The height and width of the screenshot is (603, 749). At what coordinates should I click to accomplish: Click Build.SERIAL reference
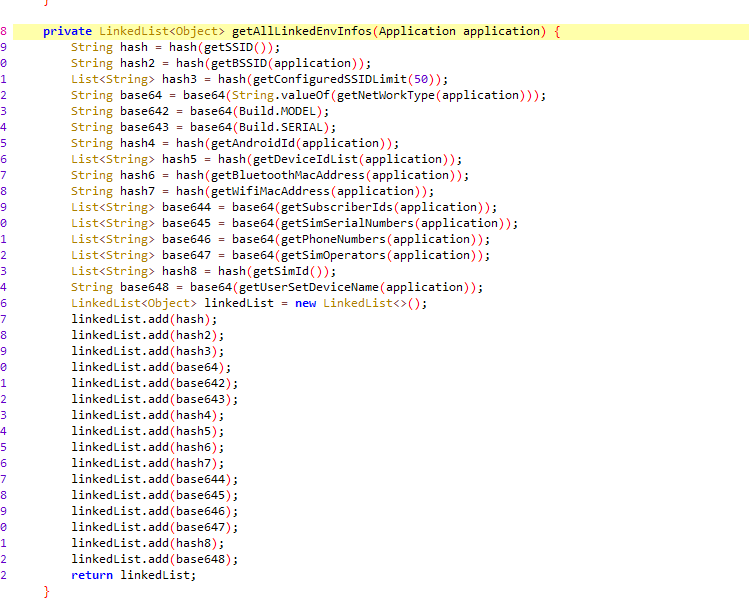281,128
